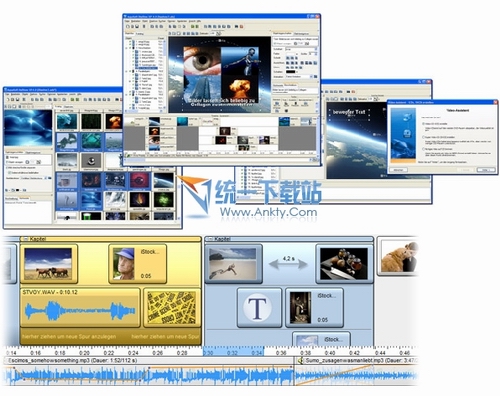Select the explosion thumbnail in left window browser
Viewport: 500px width, 396px height.
coord(114,121)
